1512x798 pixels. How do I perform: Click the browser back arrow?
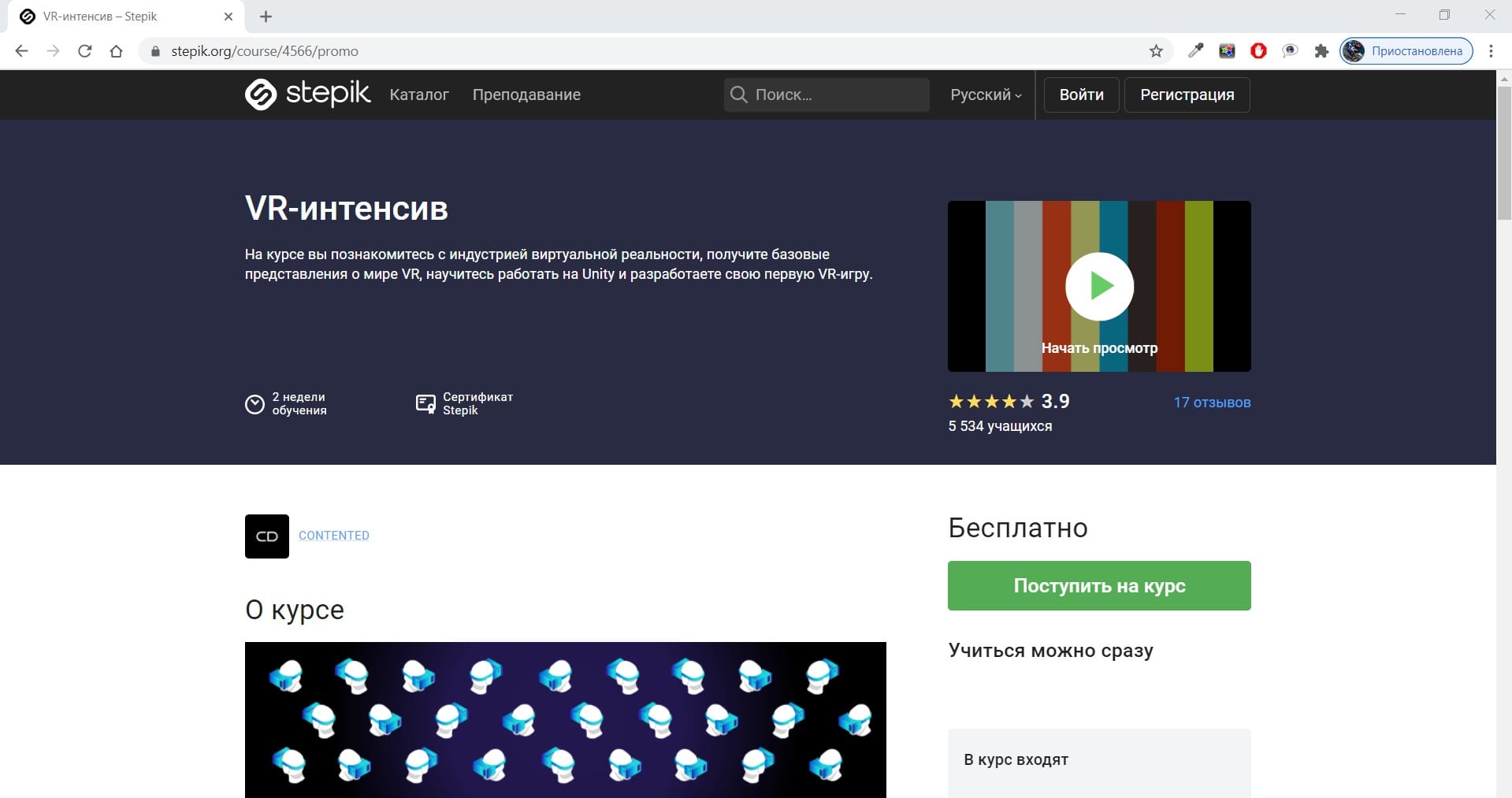(x=22, y=51)
